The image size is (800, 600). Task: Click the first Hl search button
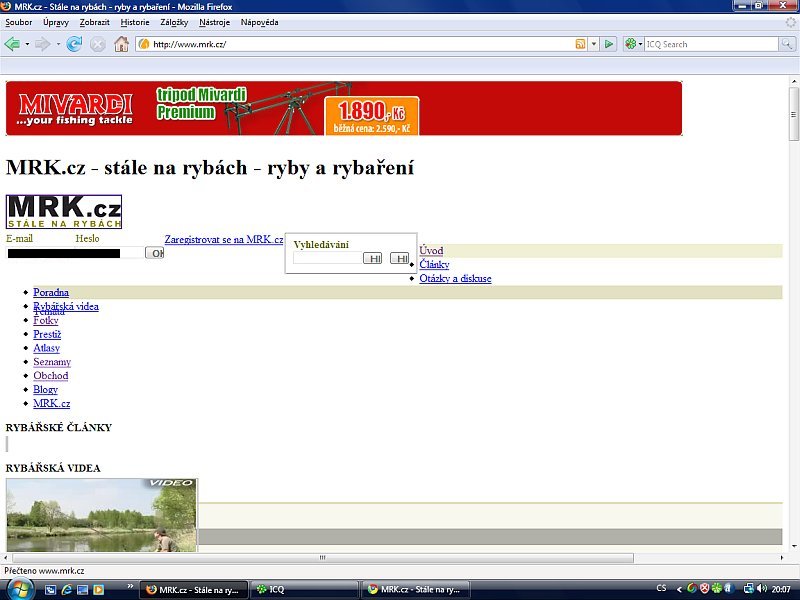point(372,259)
